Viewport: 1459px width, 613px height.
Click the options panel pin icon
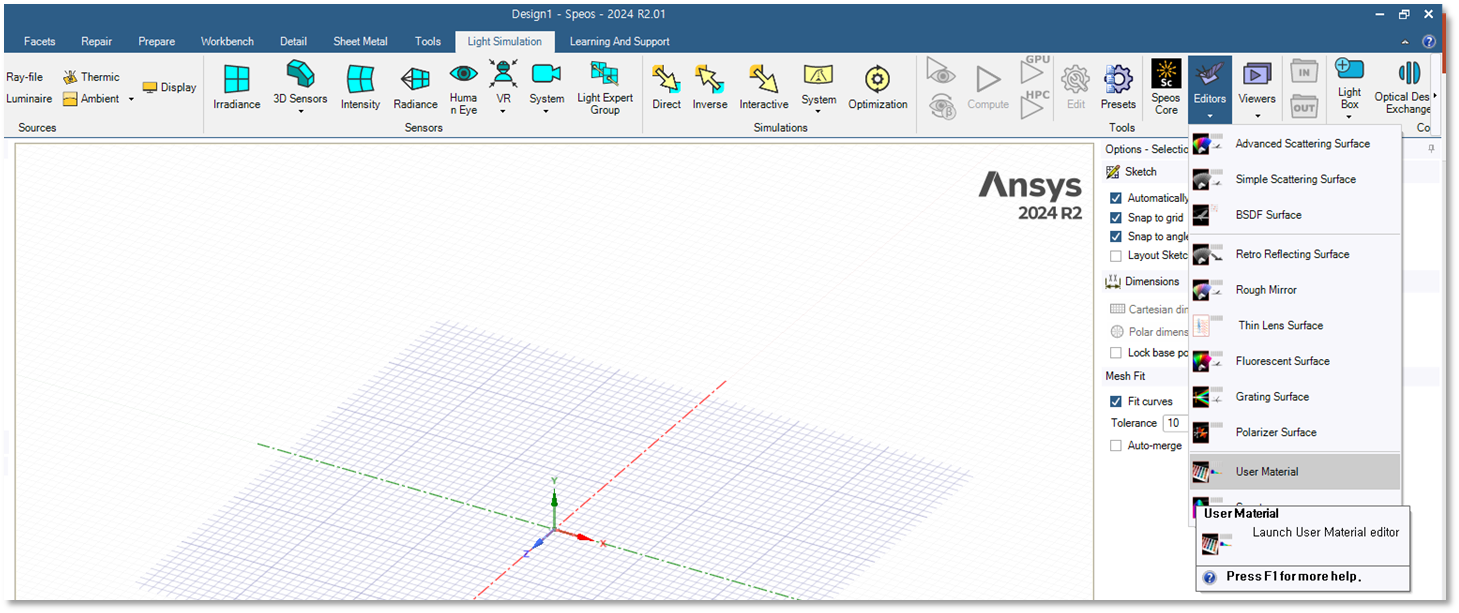coord(1432,149)
